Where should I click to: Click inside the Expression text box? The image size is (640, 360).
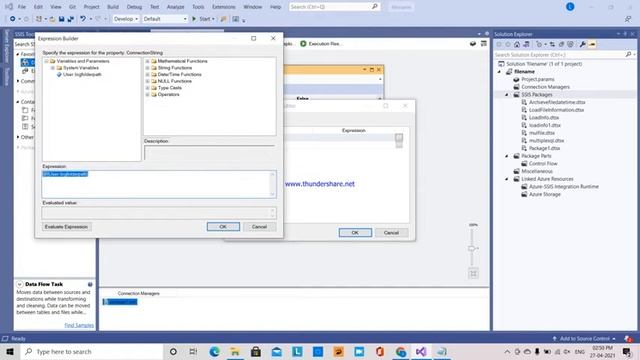pyautogui.click(x=159, y=184)
